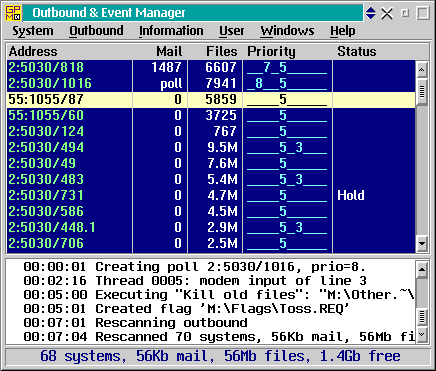This screenshot has height=371, width=436.
Task: Select the row 2:5030/731 with Hold status
Action: (x=211, y=196)
